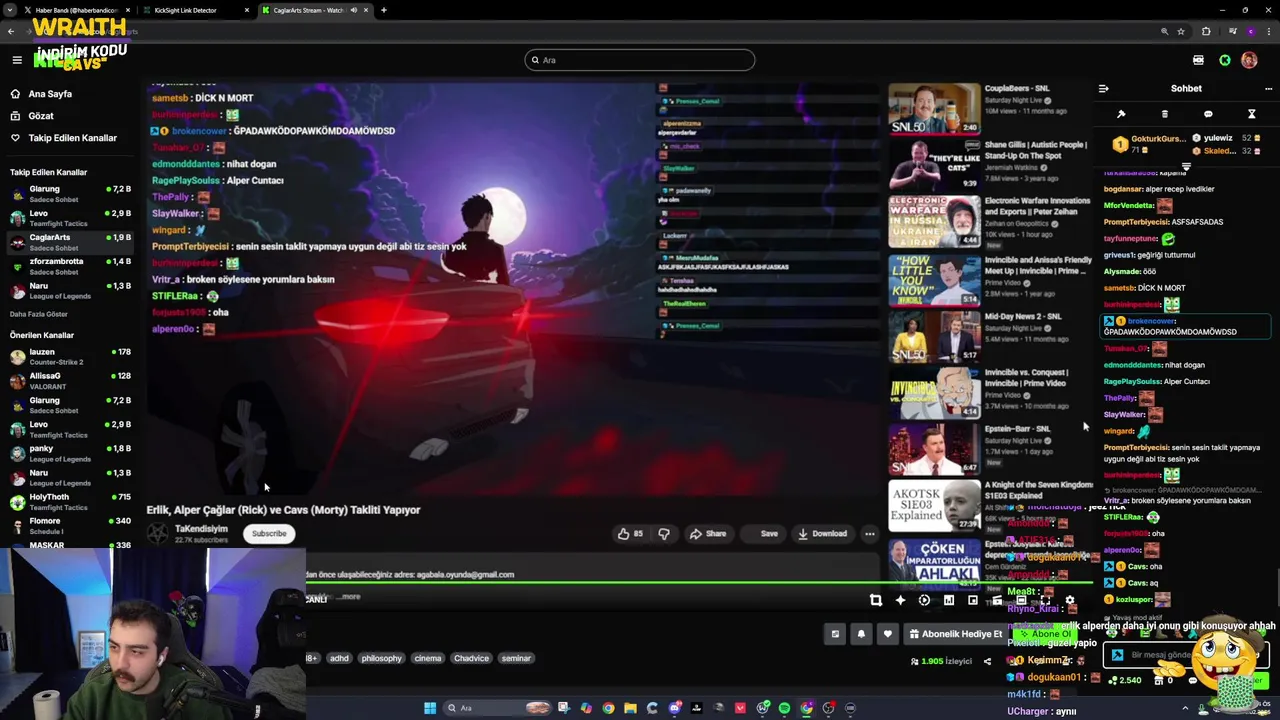Click the YouTube Share button
Image resolution: width=1280 pixels, height=720 pixels.
(x=708, y=534)
